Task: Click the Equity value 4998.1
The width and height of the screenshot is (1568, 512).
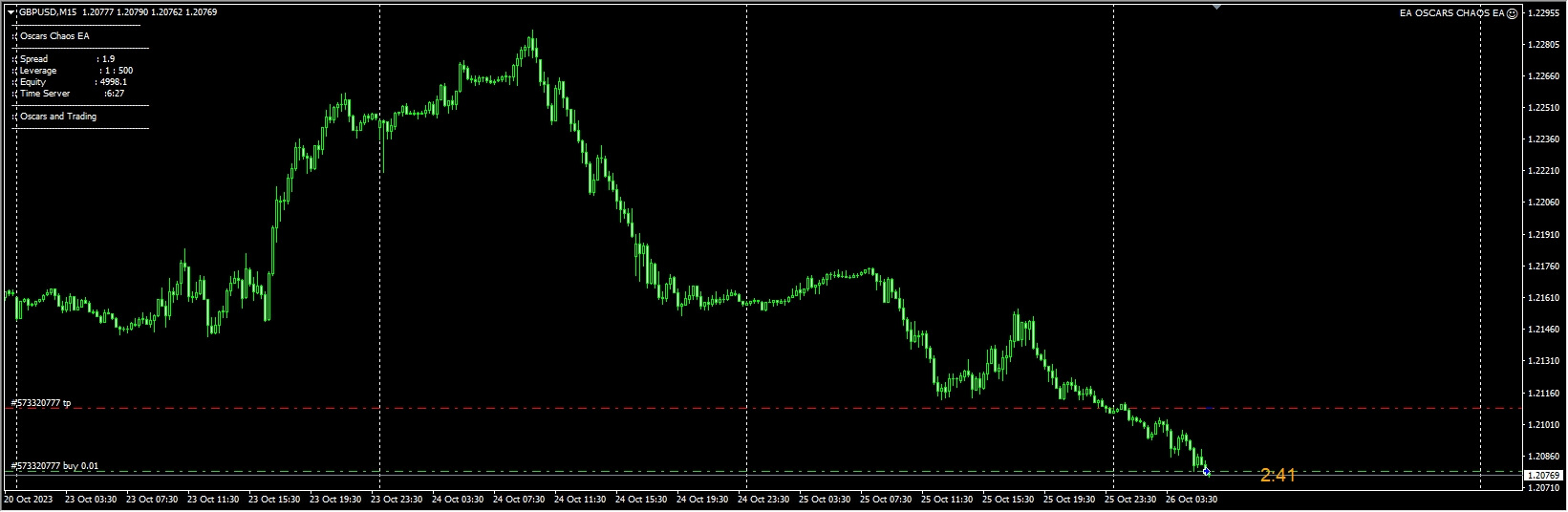Action: tap(115, 82)
